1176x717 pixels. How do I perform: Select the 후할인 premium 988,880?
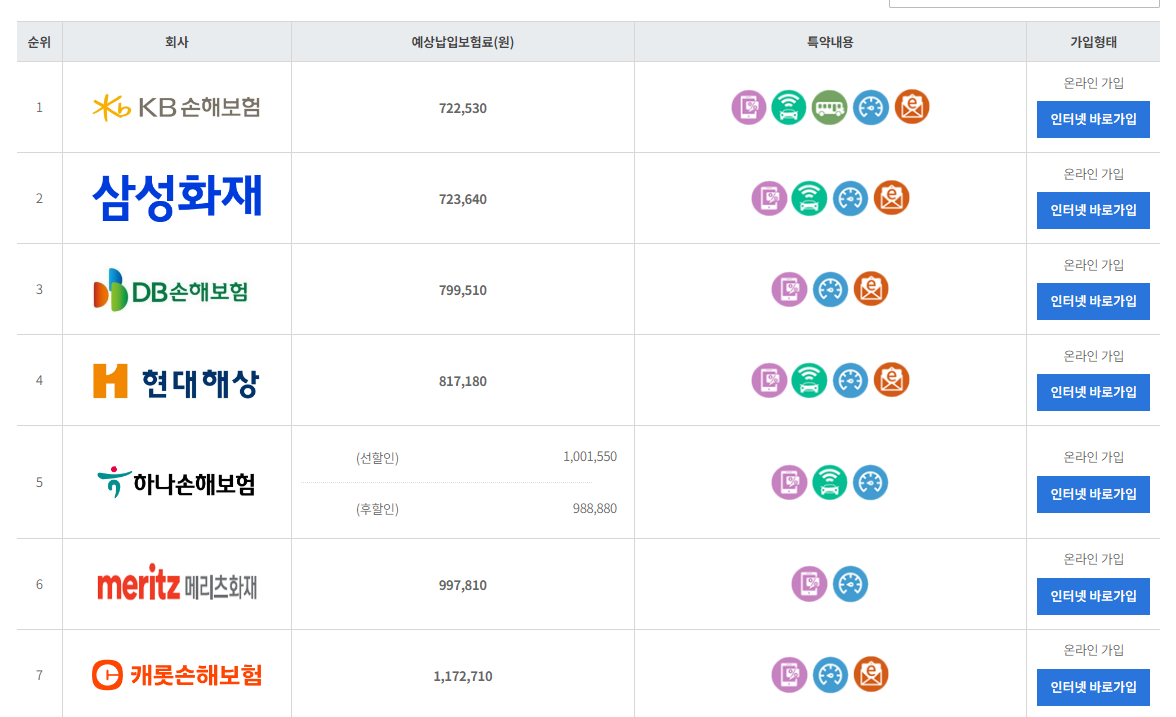[x=595, y=508]
